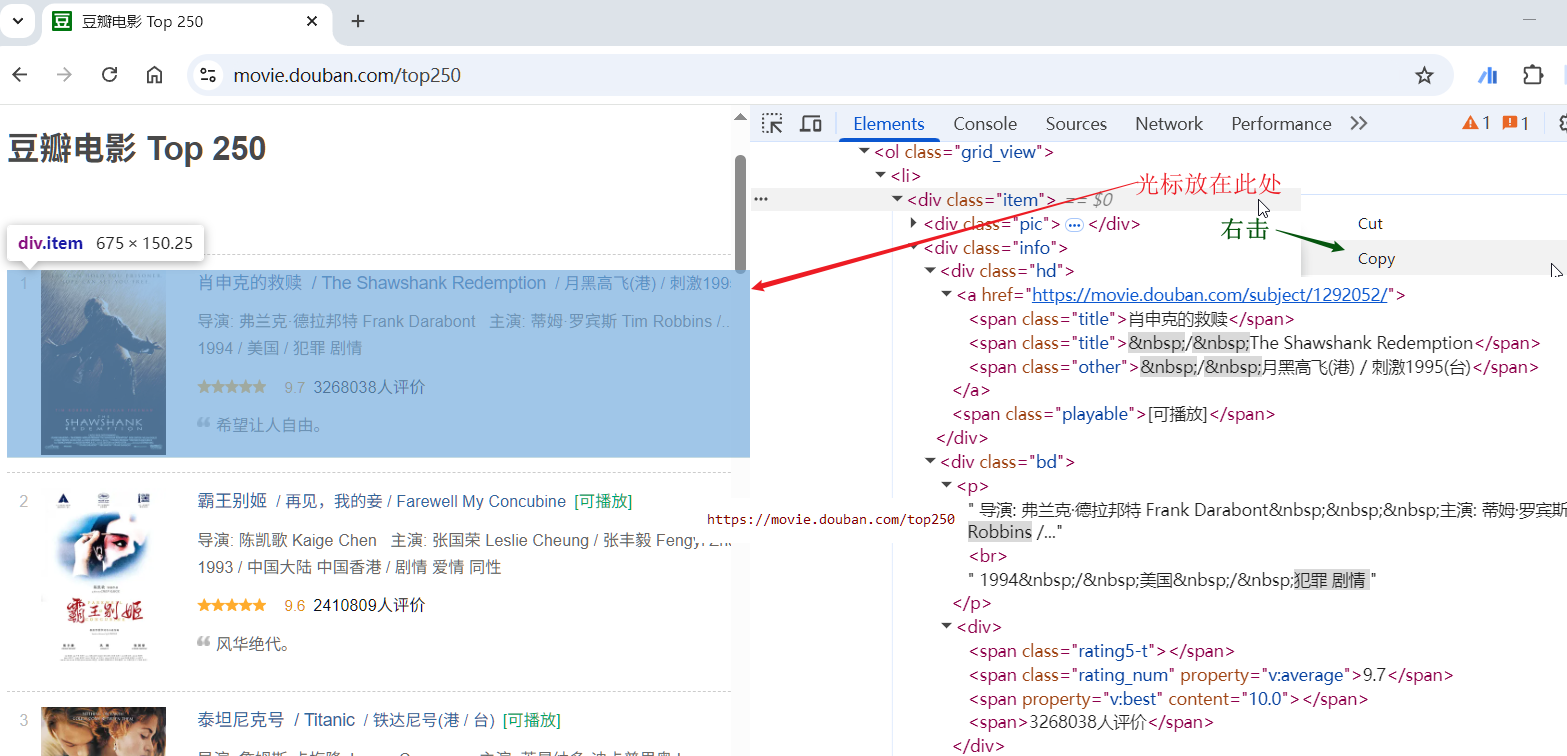Click the 霸王别姬 movie title link
The height and width of the screenshot is (756, 1567).
pos(232,501)
